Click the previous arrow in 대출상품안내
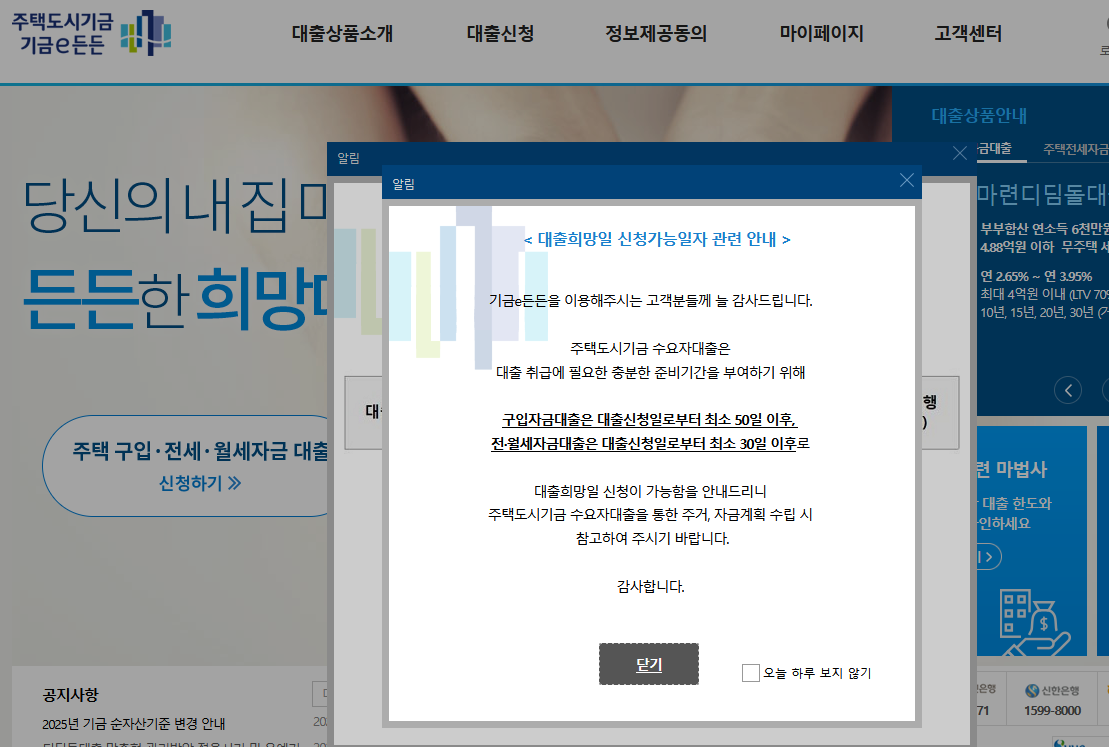The height and width of the screenshot is (747, 1109). tap(1068, 390)
